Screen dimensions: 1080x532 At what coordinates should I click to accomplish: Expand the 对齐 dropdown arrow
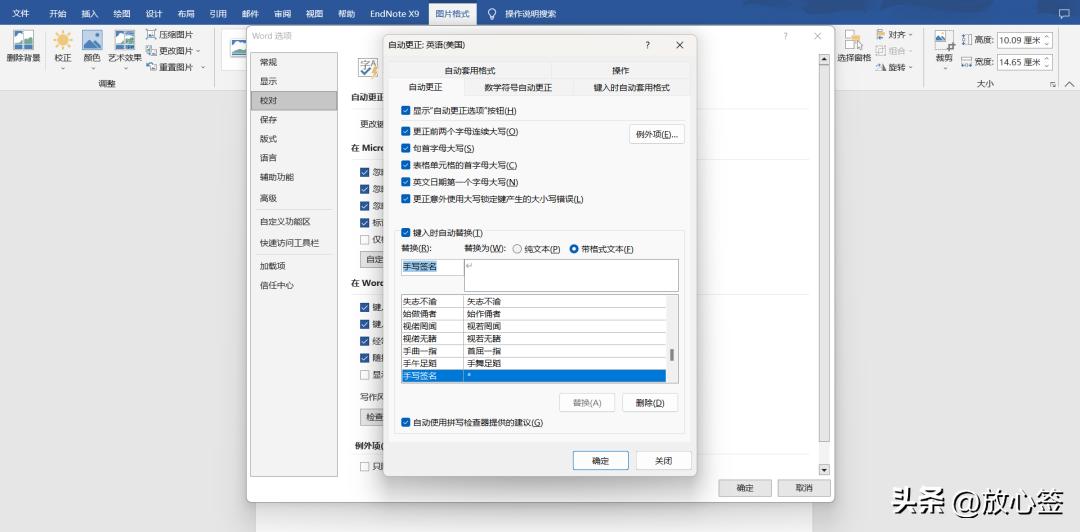pyautogui.click(x=911, y=34)
